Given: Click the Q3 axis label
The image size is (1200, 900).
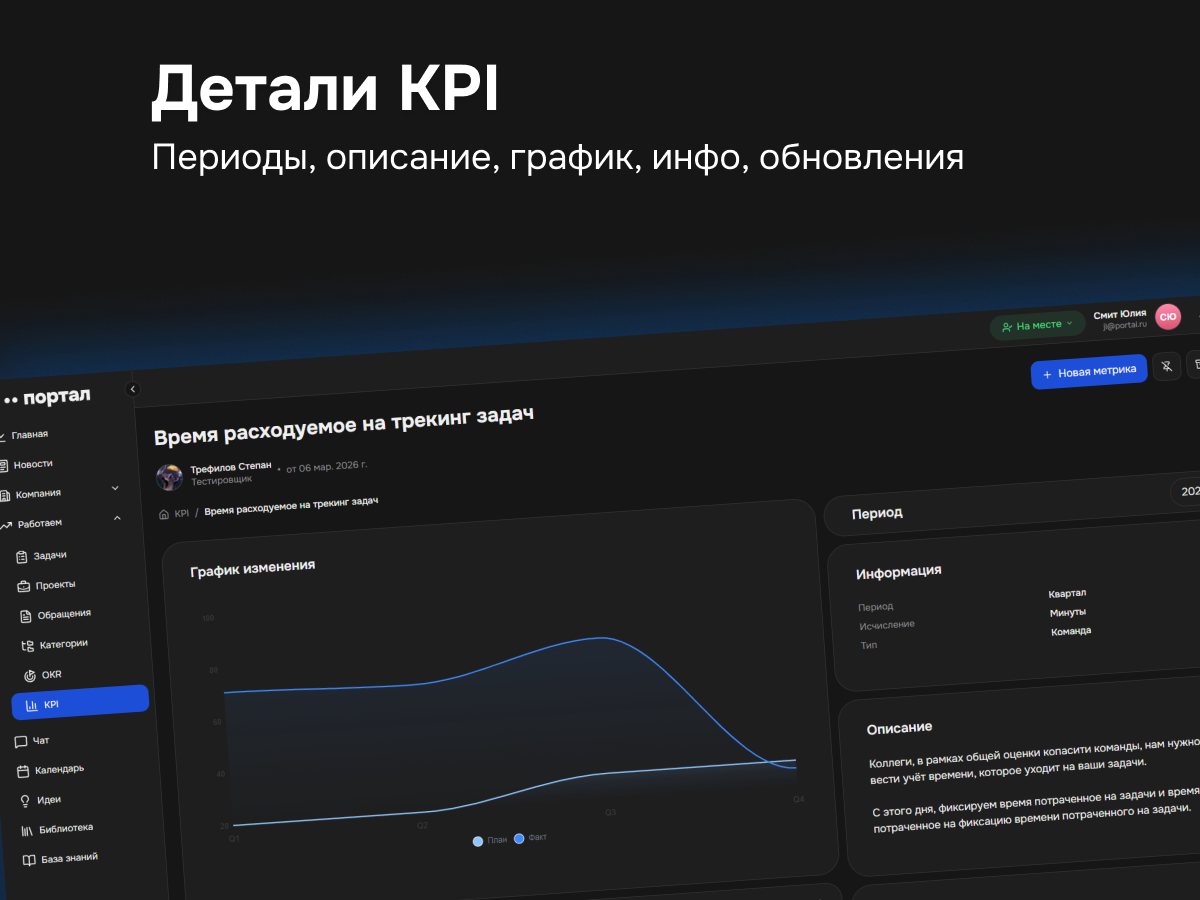Looking at the screenshot, I should point(609,812).
